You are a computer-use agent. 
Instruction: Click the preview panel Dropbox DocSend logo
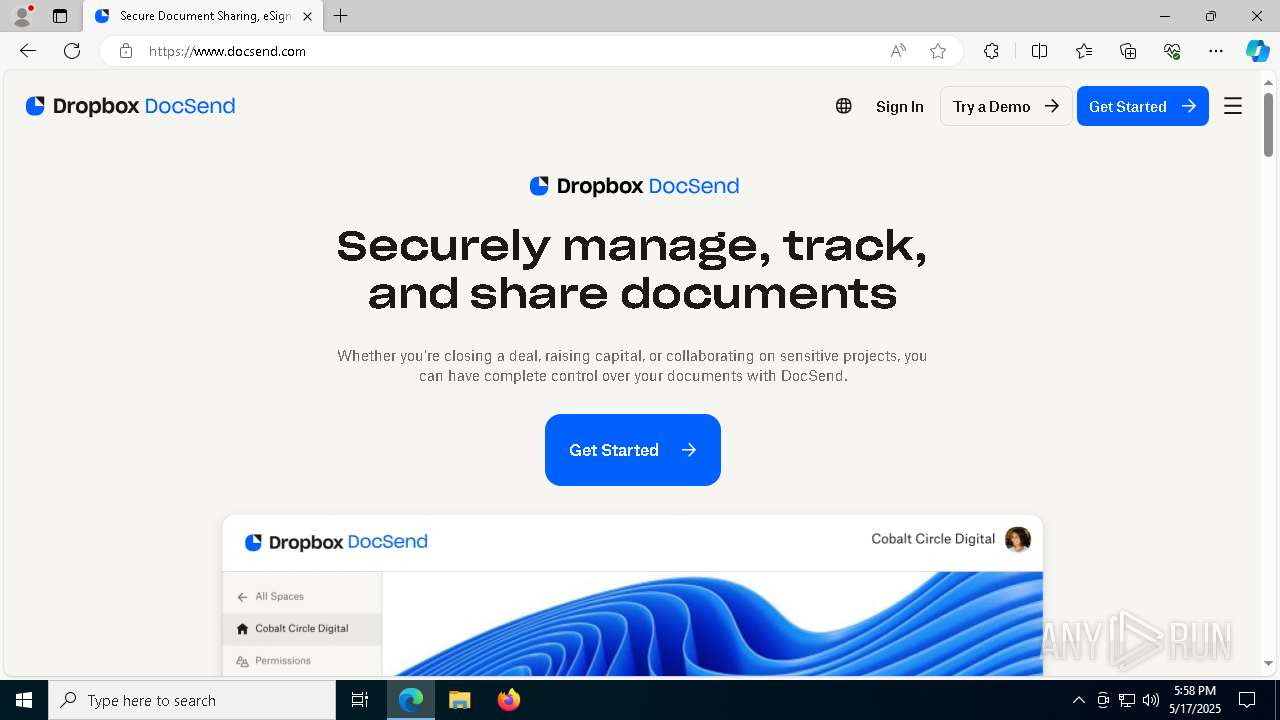[x=336, y=542]
